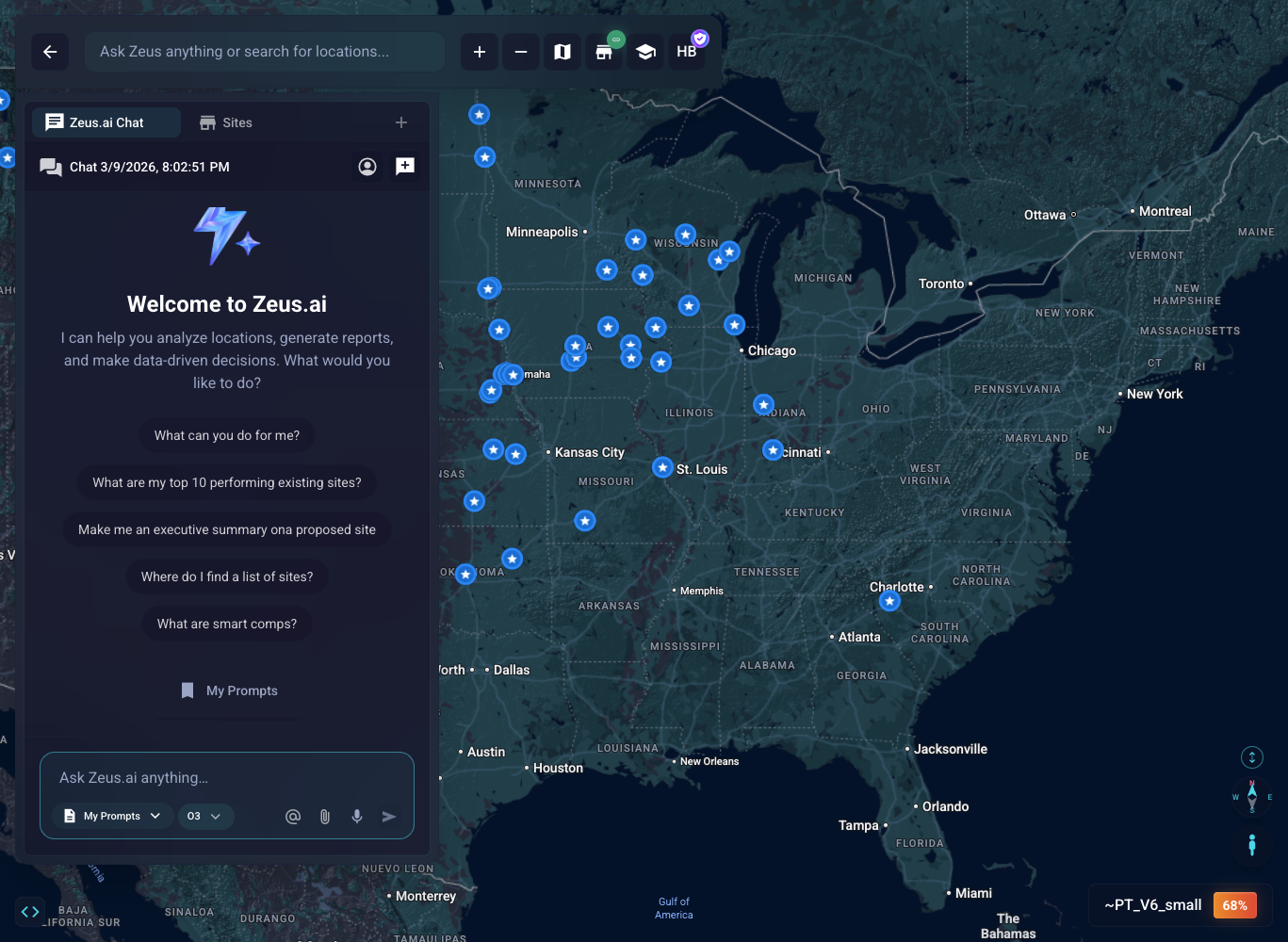Open the persona account icon in chat header

coord(367,167)
